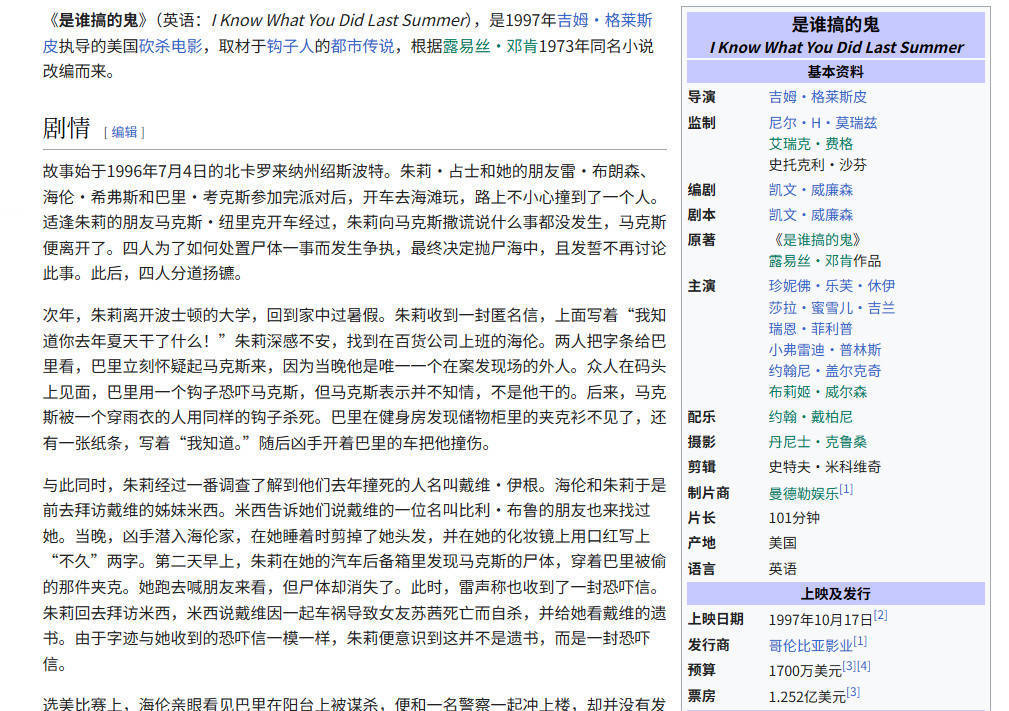Click 吉姆·格莱斯皮 in the infobox 导演 row
This screenshot has height=711, width=1009.
click(817, 97)
